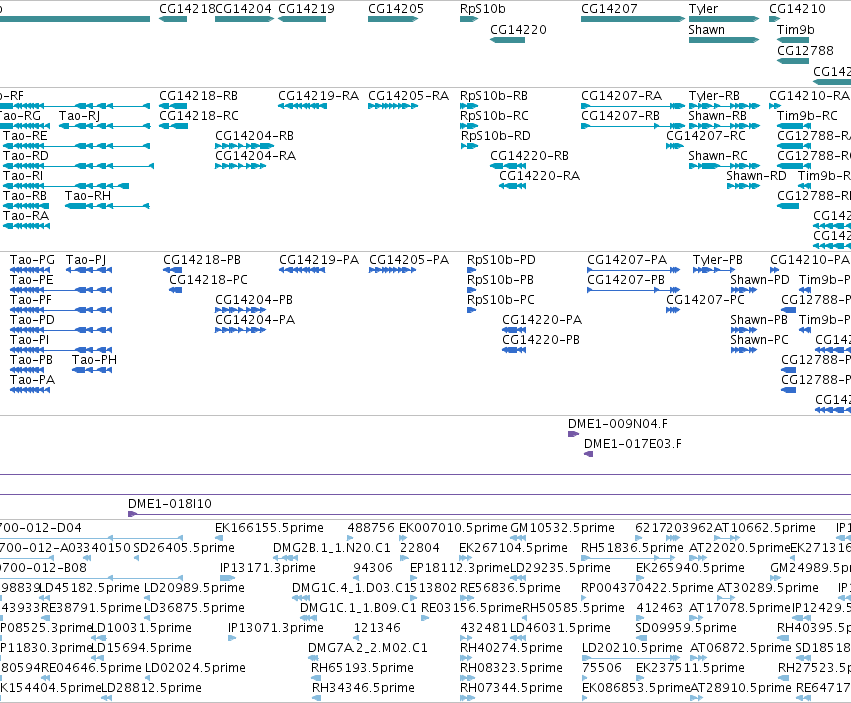Select the Shawn gene label

coord(706,30)
